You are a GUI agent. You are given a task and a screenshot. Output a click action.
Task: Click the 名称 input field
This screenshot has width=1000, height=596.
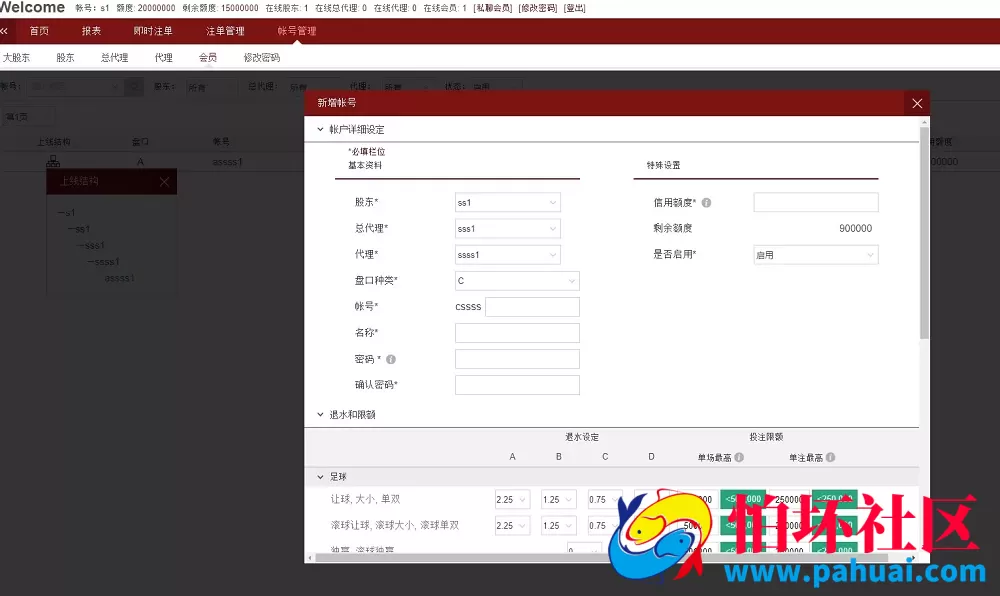point(517,332)
